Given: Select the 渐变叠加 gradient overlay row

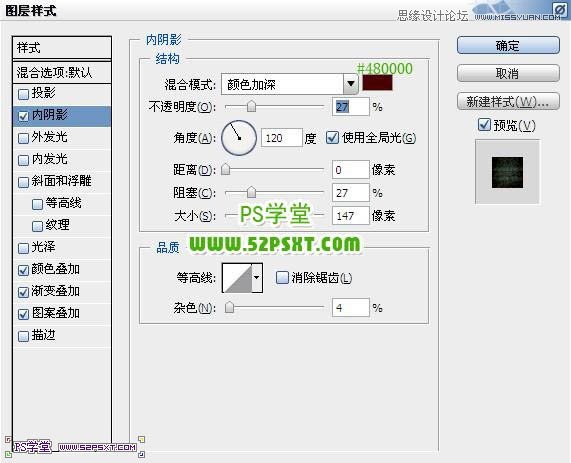Looking at the screenshot, I should pos(62,292).
